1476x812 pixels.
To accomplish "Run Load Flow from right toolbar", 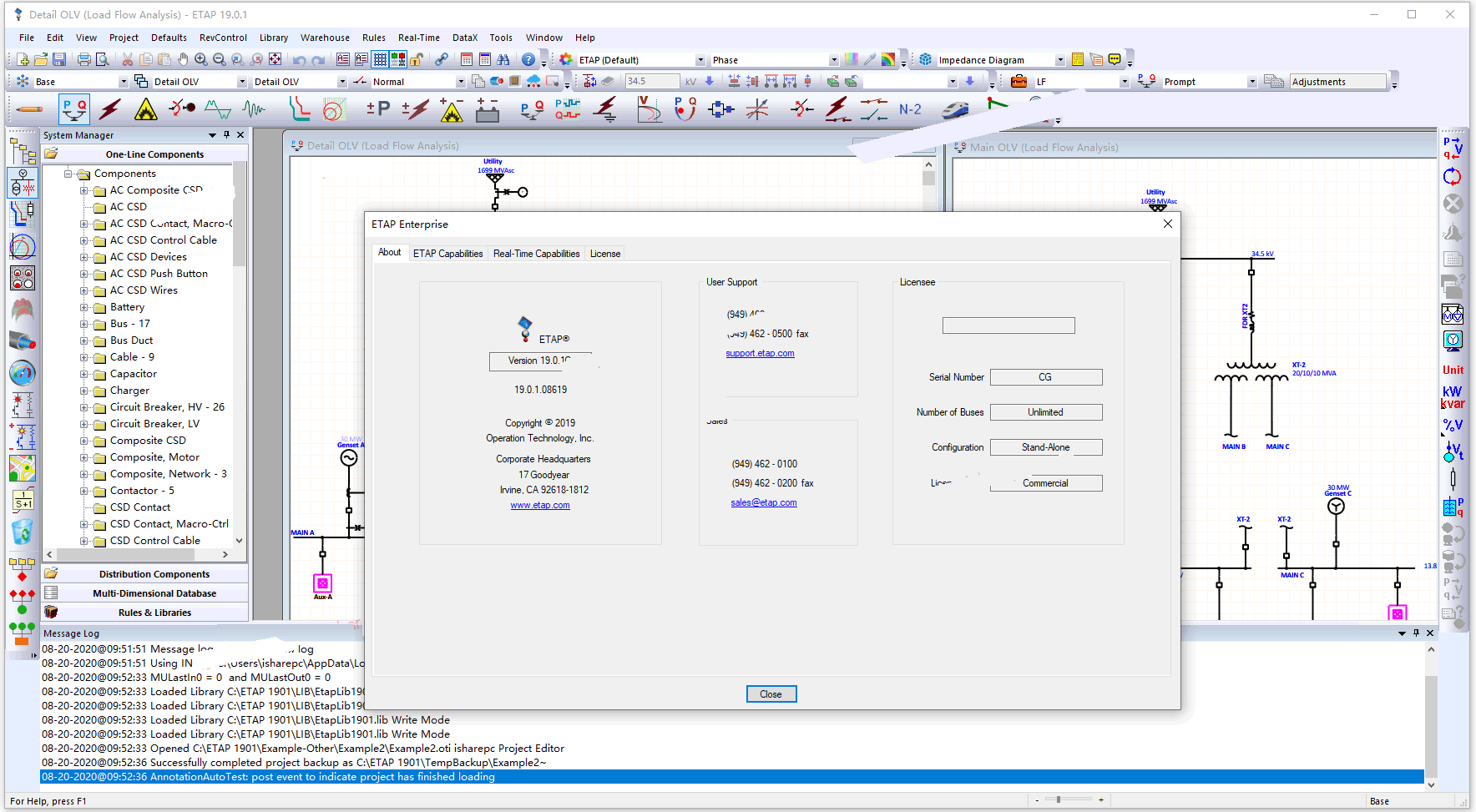I will [x=1453, y=149].
